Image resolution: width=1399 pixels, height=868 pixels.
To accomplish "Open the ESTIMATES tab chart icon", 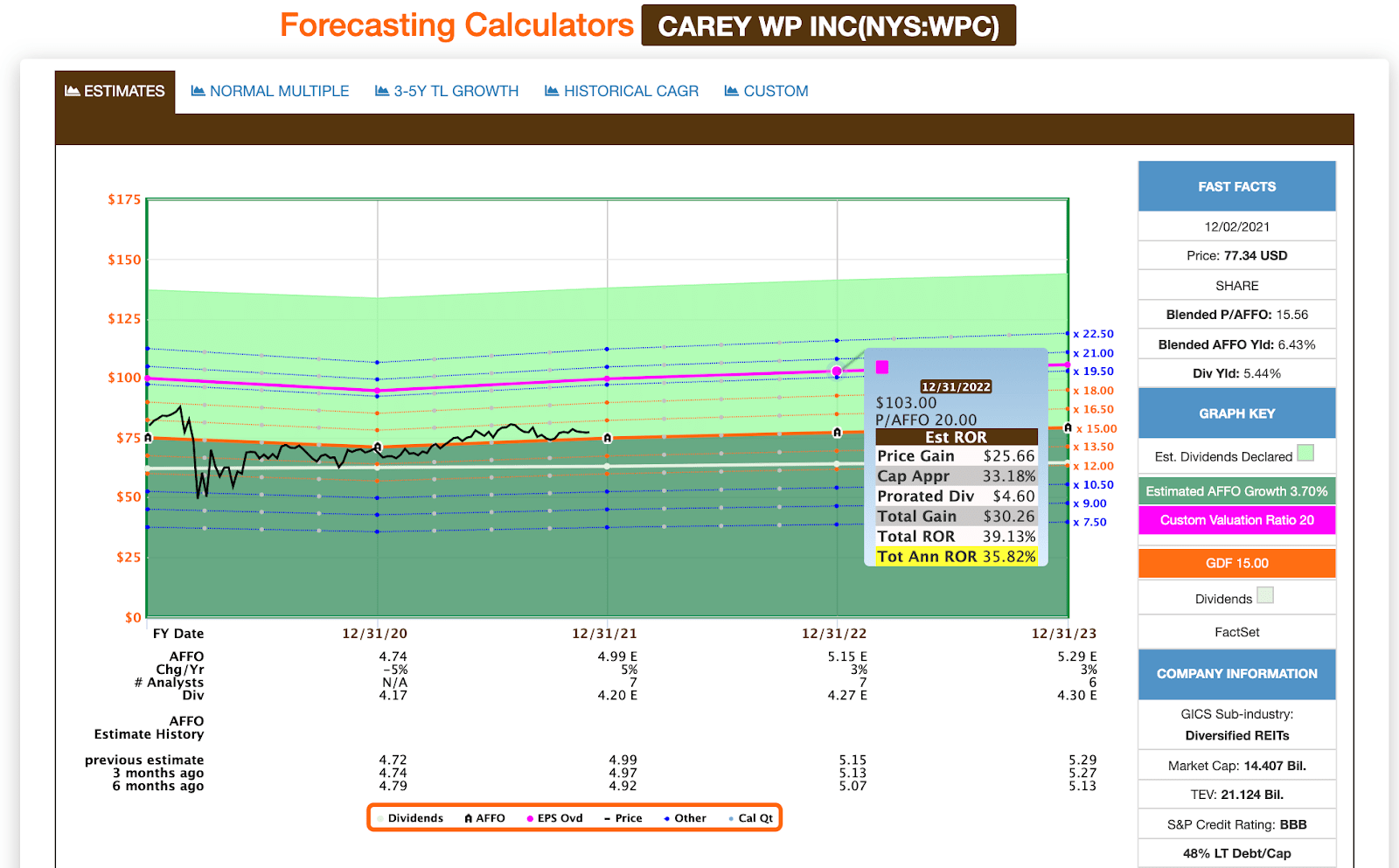I will (x=72, y=90).
